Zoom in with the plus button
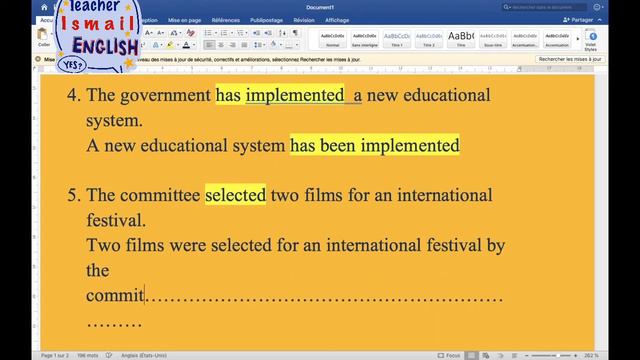This screenshot has width=640, height=360. point(576,356)
